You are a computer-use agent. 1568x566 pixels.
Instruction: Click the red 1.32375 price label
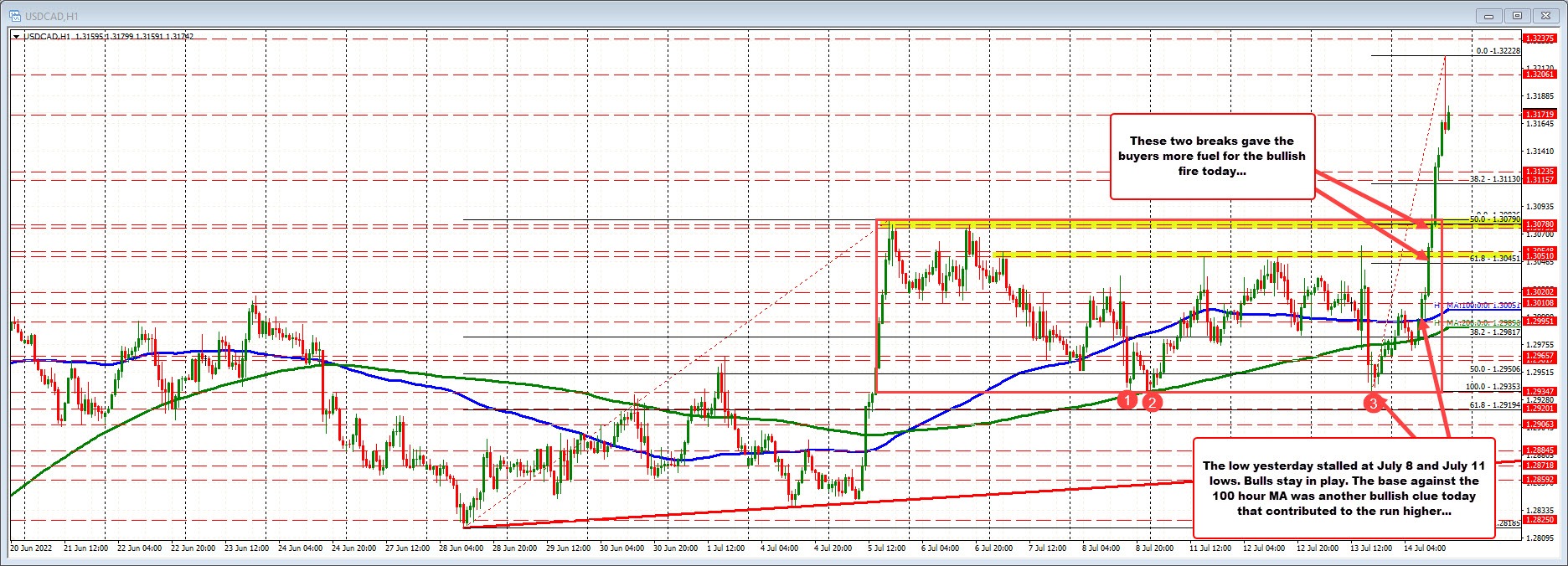point(1540,39)
